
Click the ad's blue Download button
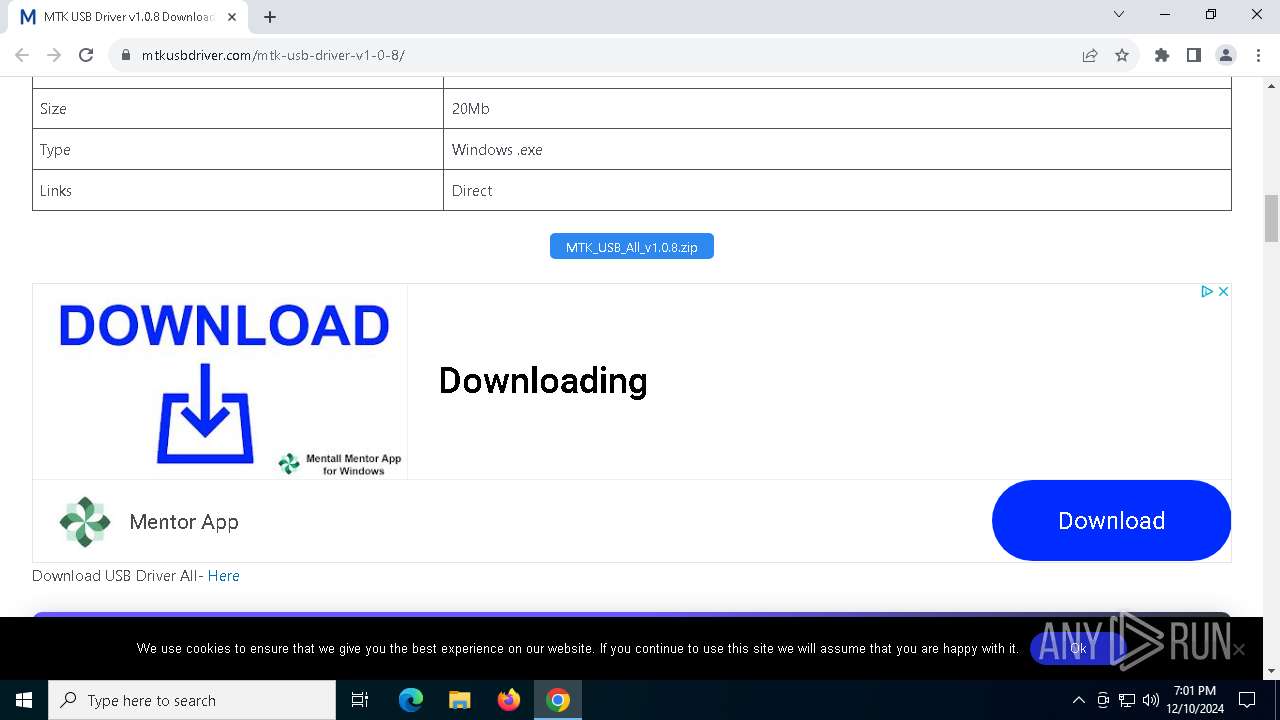pyautogui.click(x=1111, y=520)
